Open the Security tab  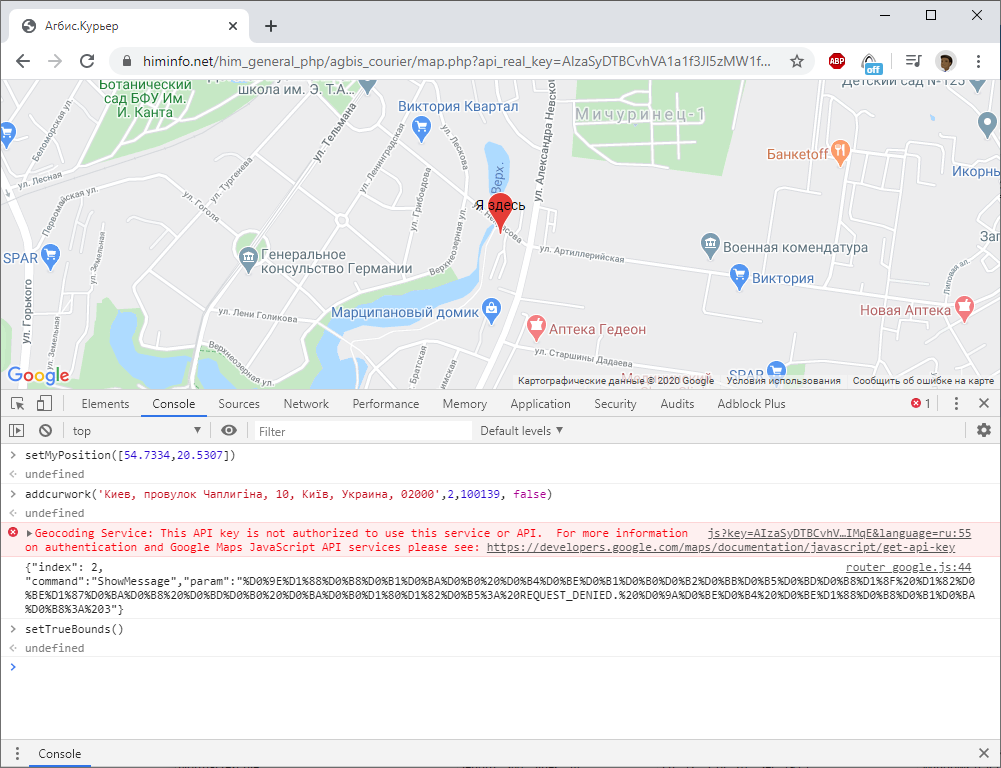615,403
